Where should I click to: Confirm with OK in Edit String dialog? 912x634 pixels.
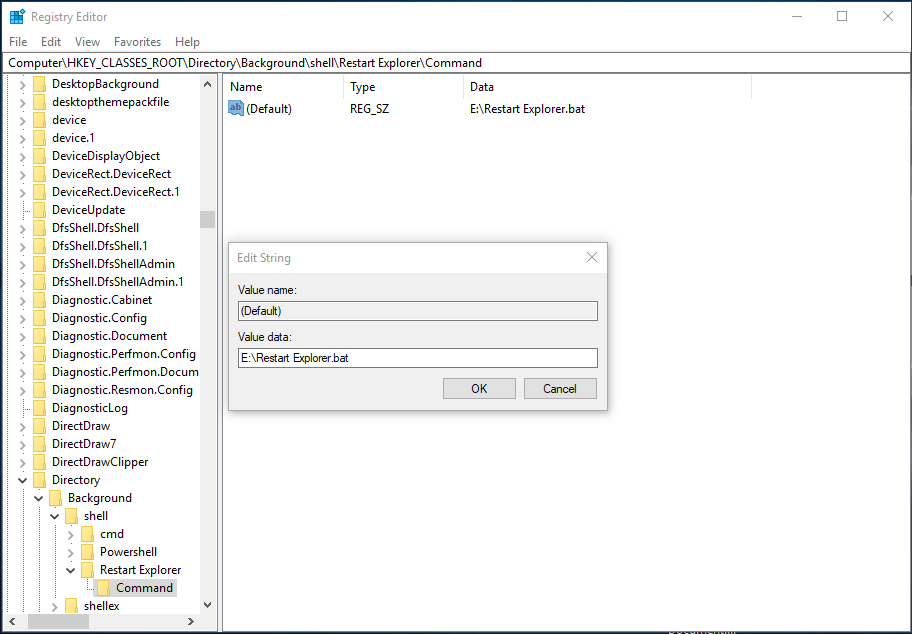479,389
